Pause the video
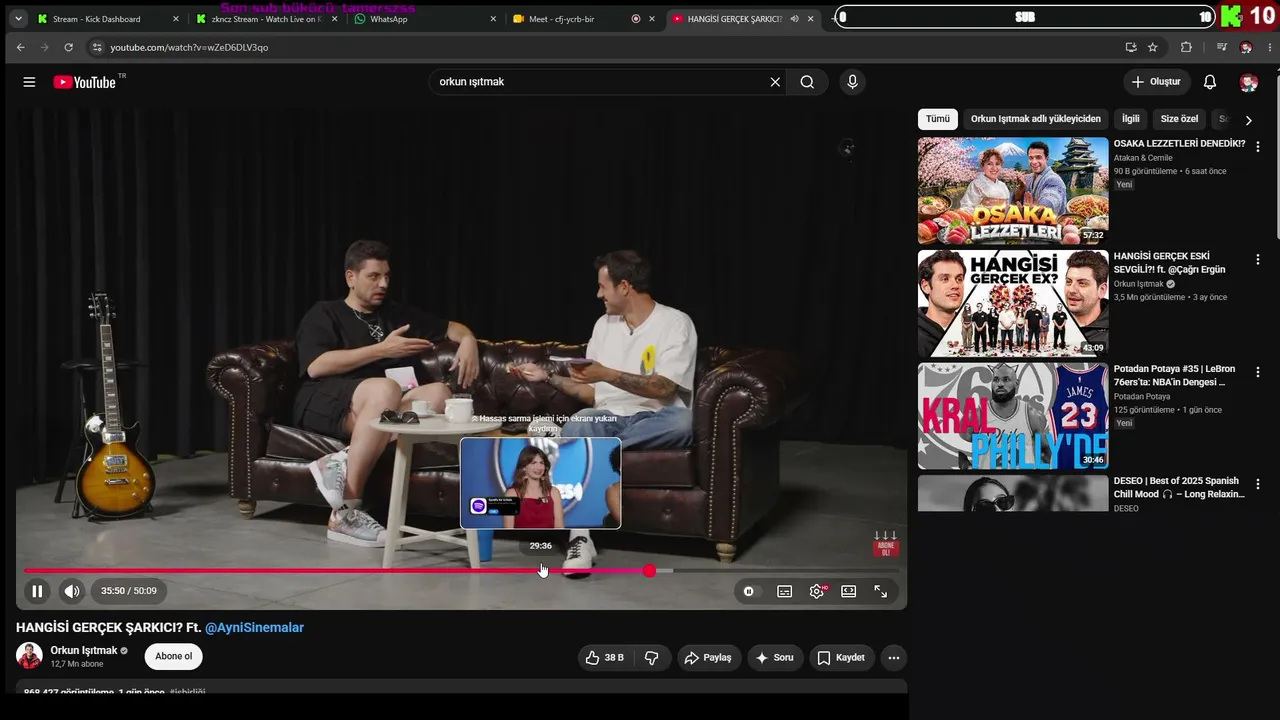Screen dimensions: 1280x720 click(37, 591)
